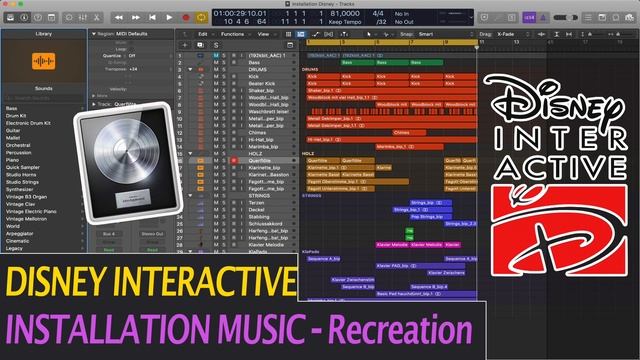Solo the Kick track
Viewport: 640px width, 360px height.
224,76
